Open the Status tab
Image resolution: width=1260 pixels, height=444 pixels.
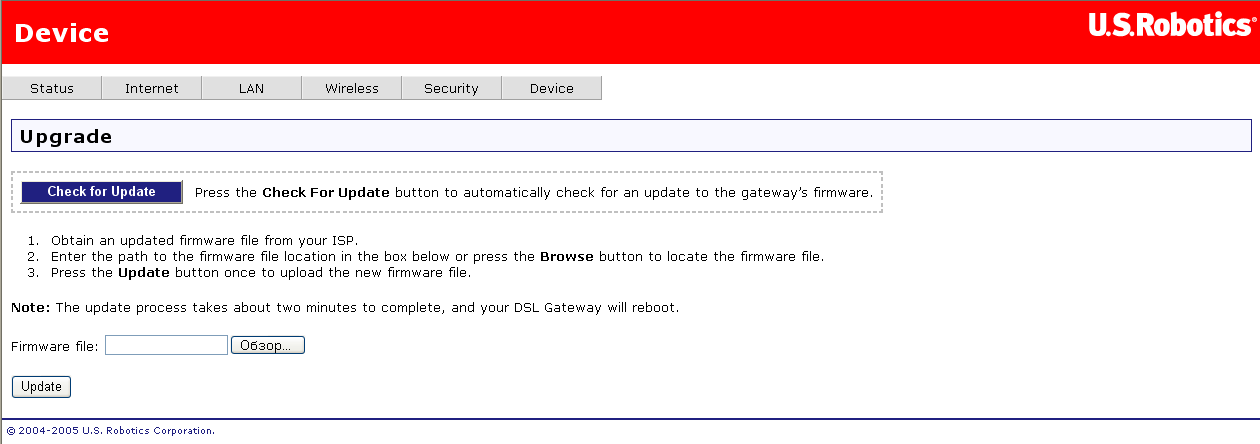pos(52,88)
